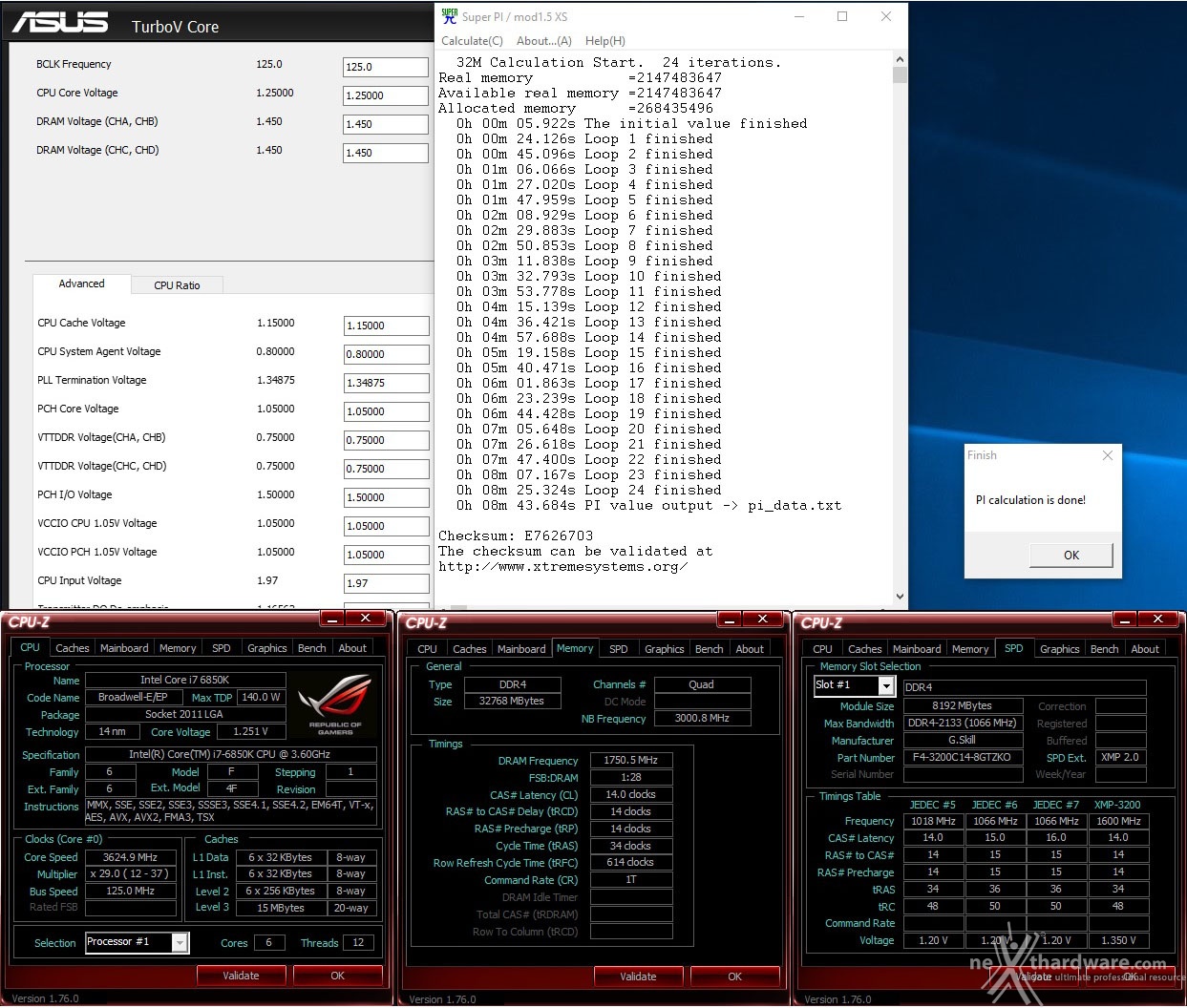Open the Caches tab in the left CPU-Z window
This screenshot has width=1187, height=1008.
click(x=73, y=648)
